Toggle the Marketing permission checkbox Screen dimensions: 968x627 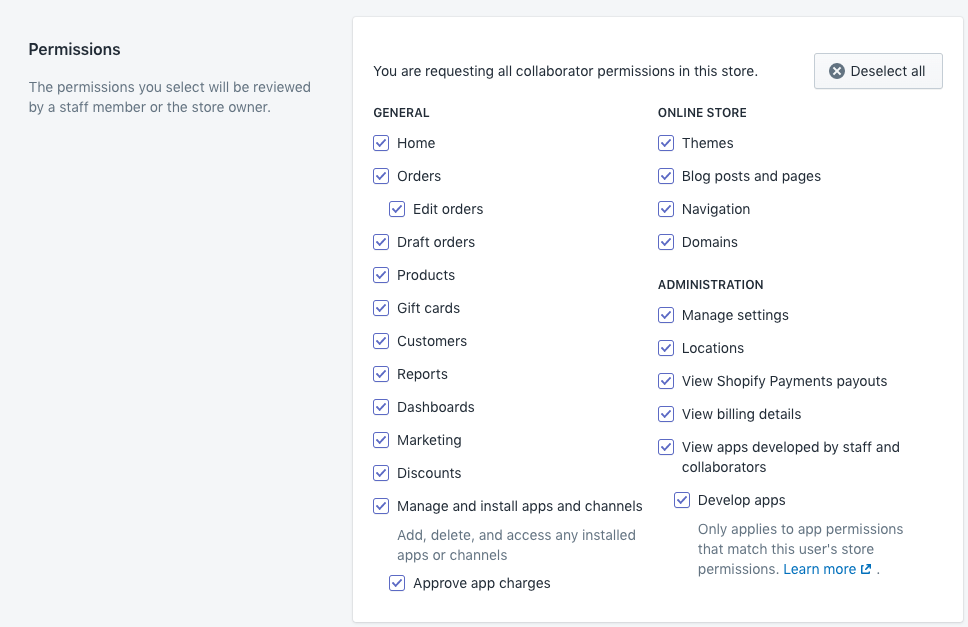[381, 440]
